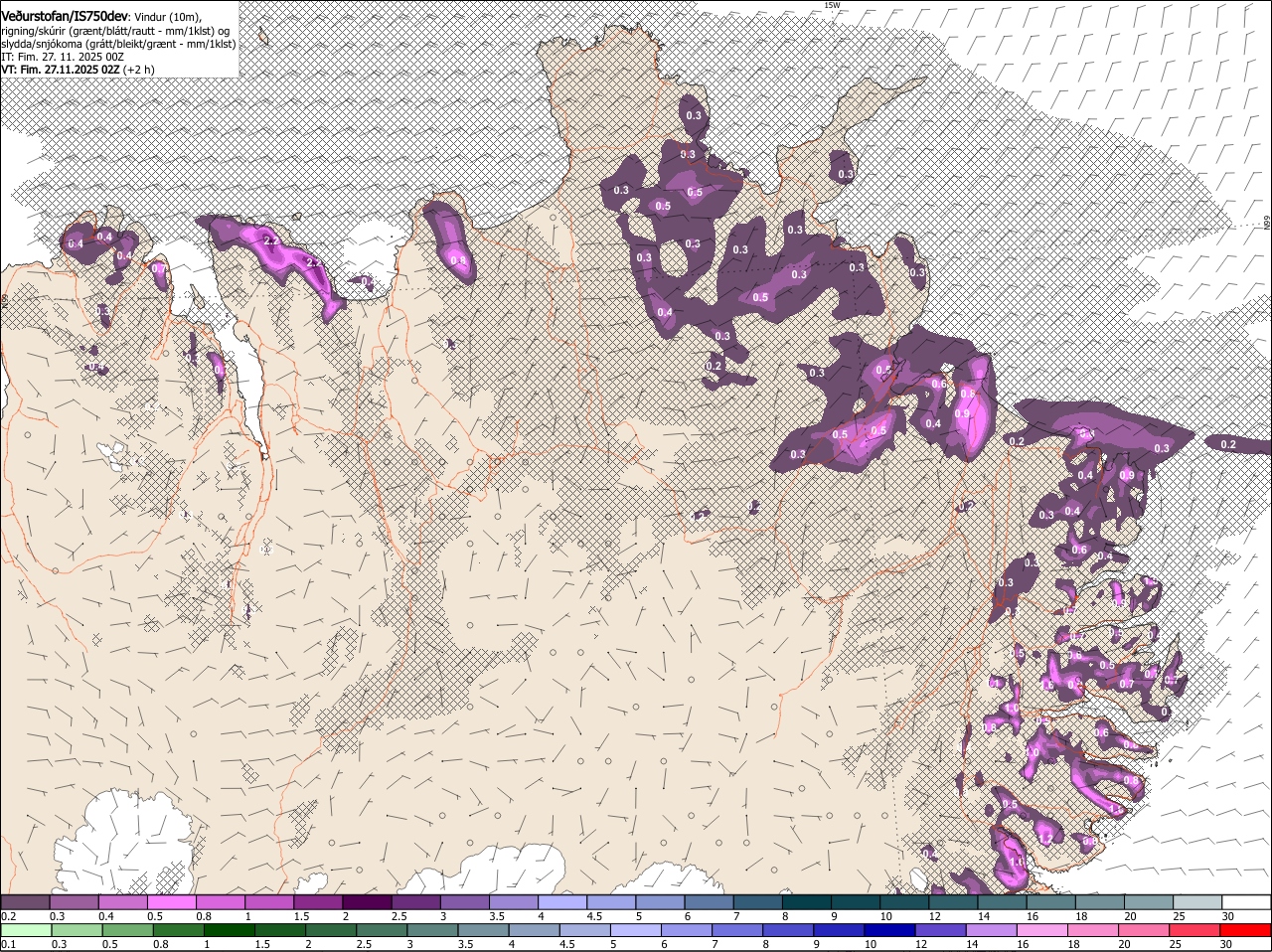Image resolution: width=1272 pixels, height=952 pixels.
Task: Select the palest green 0.1 rain swatch
Action: tap(26, 930)
